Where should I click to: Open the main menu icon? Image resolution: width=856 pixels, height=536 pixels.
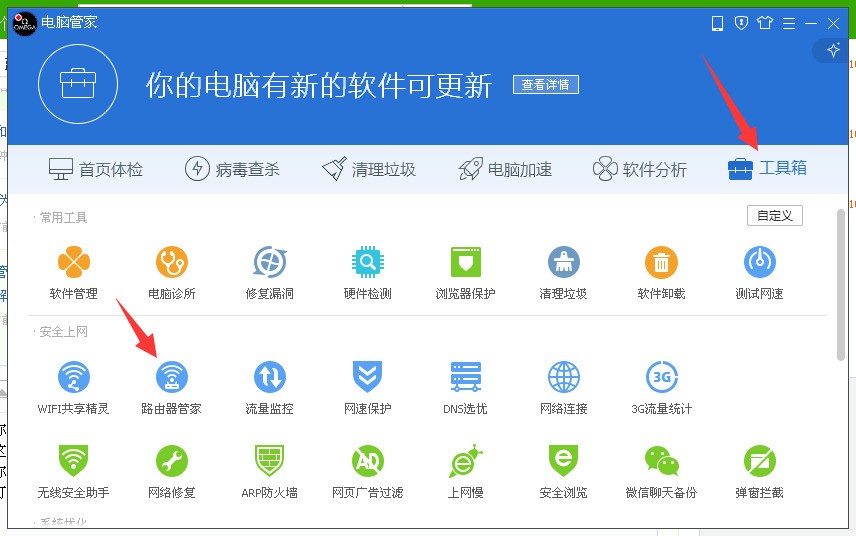(789, 23)
